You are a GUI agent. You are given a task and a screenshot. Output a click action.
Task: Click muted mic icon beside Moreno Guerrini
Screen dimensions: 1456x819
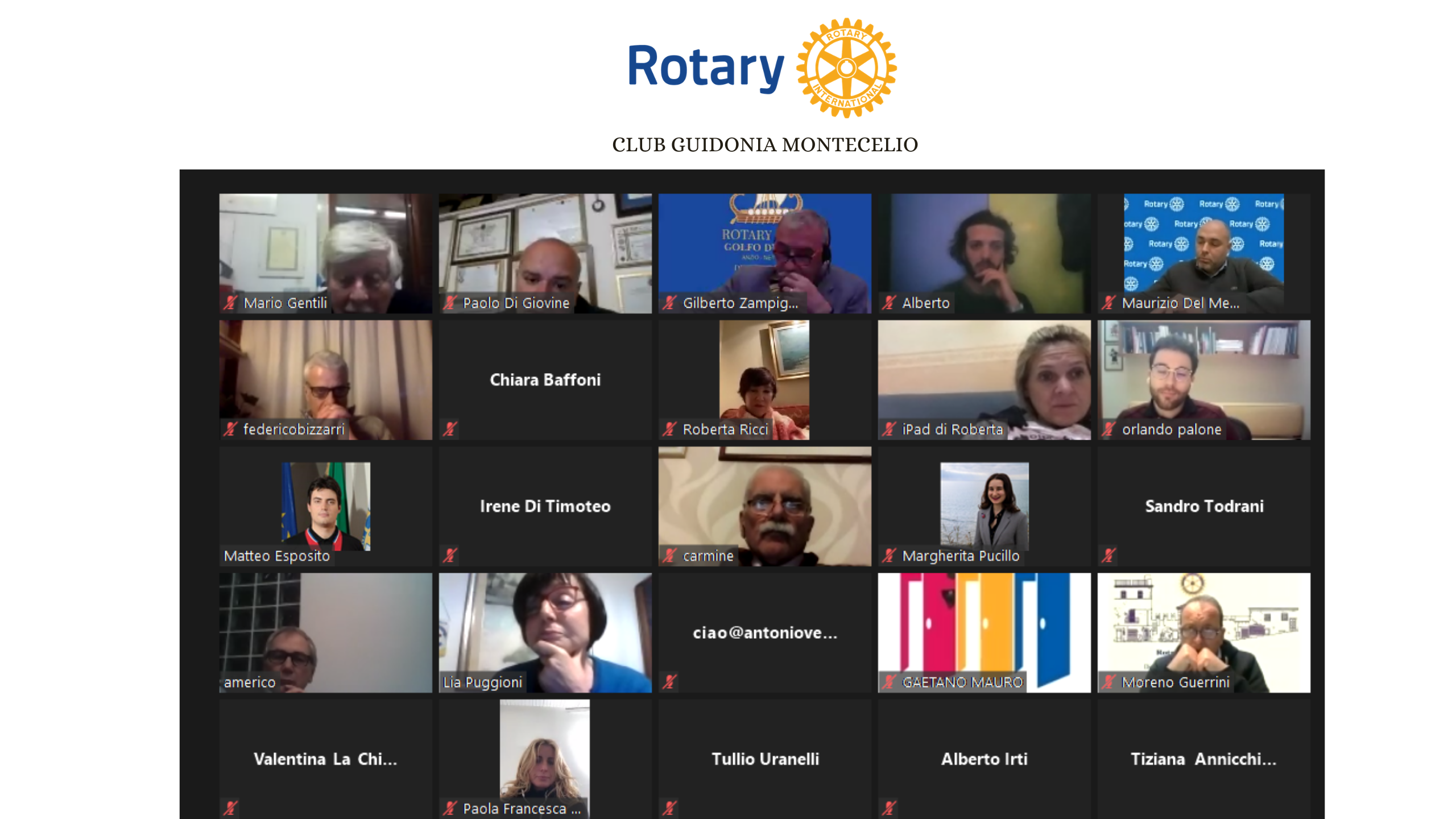pos(1108,681)
